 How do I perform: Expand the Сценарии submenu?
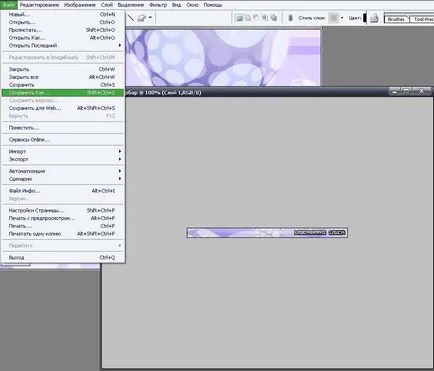point(63,179)
